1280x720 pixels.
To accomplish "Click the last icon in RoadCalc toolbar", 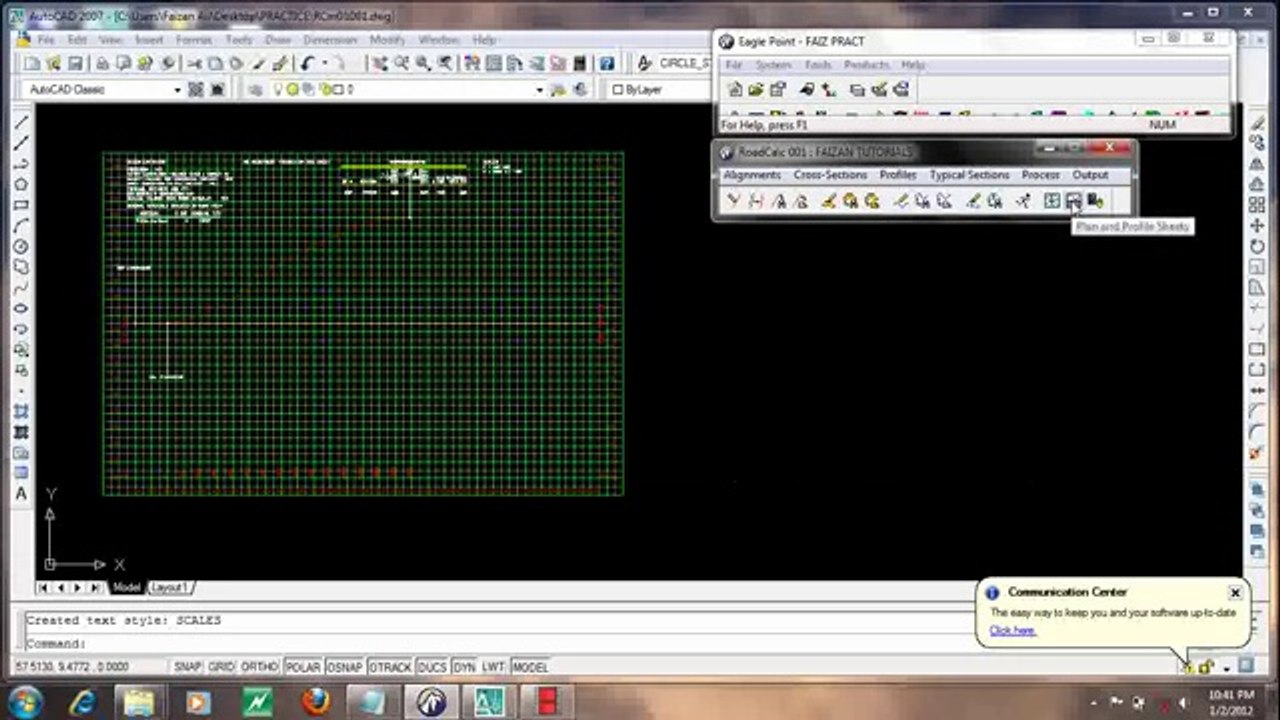I will point(1095,201).
